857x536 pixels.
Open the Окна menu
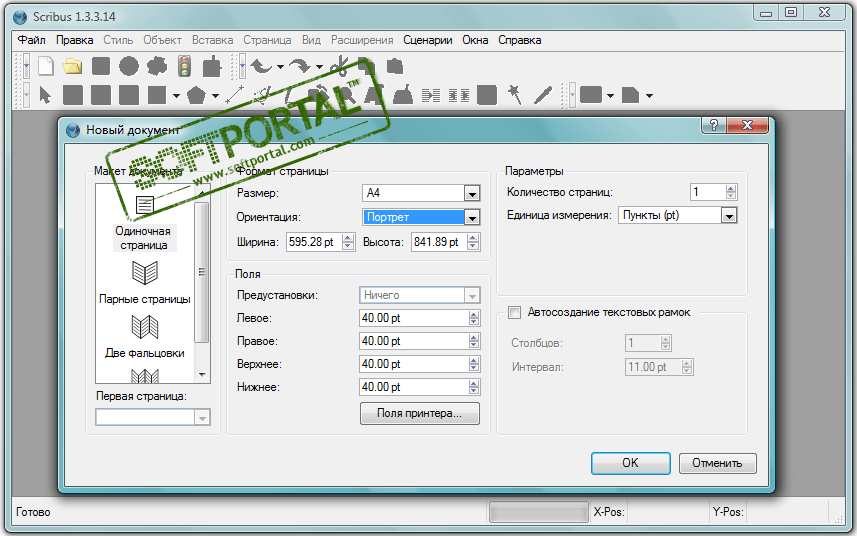click(475, 40)
